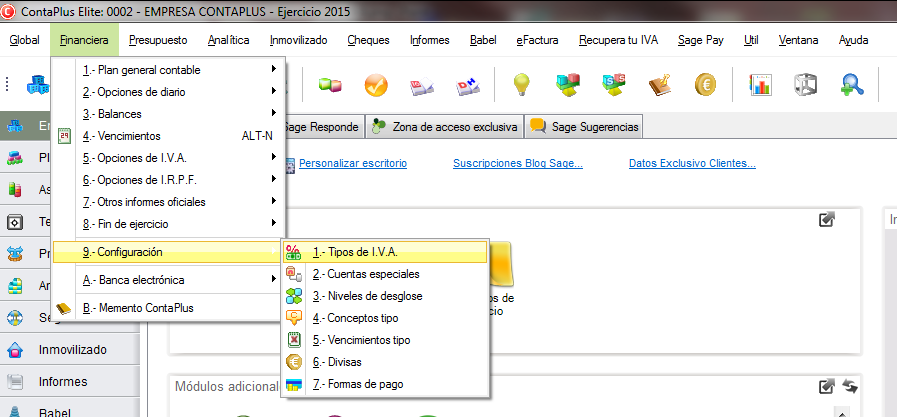
Task: Click the green and purple cubes toolbar icon
Action: coord(331,85)
